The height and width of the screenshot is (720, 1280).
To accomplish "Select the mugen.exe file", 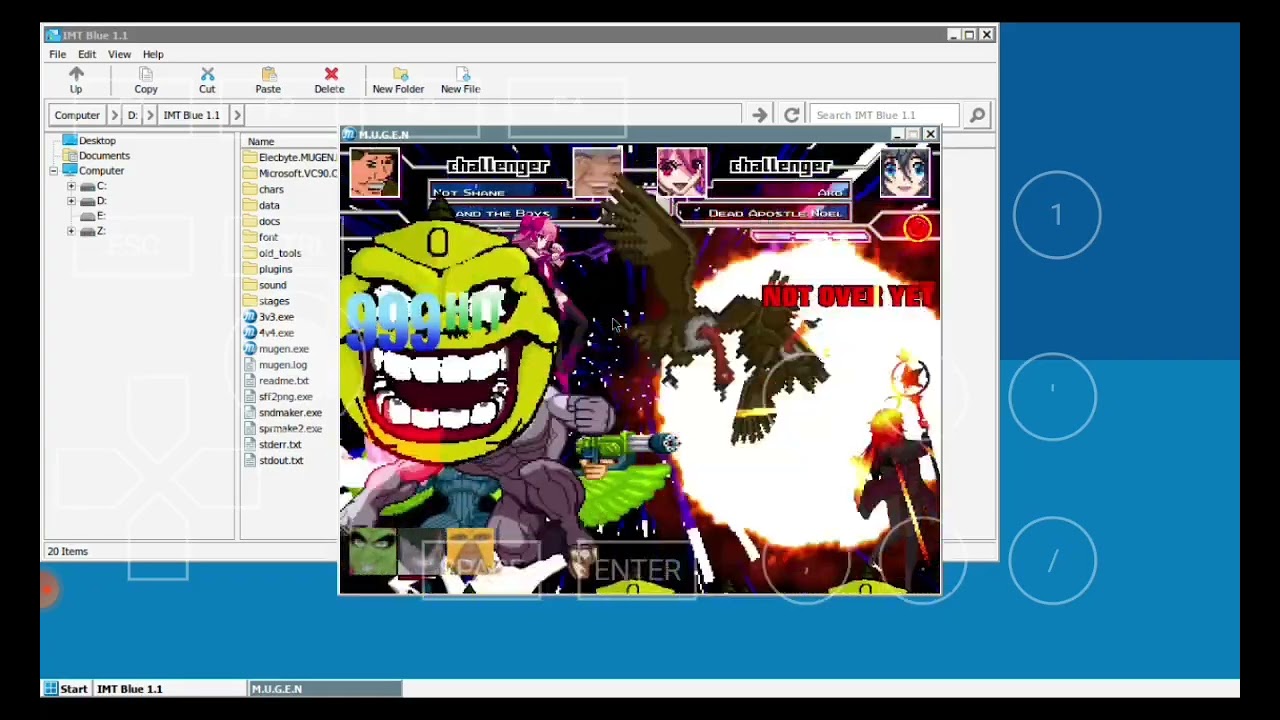I will (x=277, y=349).
